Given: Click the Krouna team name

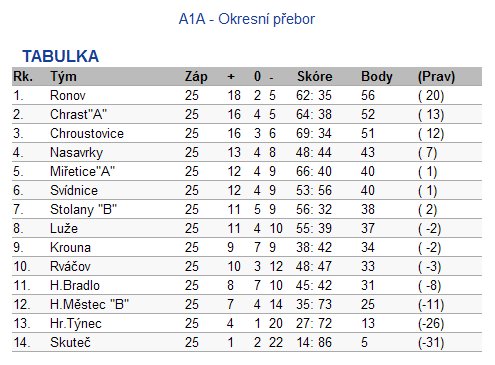Looking at the screenshot, I should click(x=70, y=248).
